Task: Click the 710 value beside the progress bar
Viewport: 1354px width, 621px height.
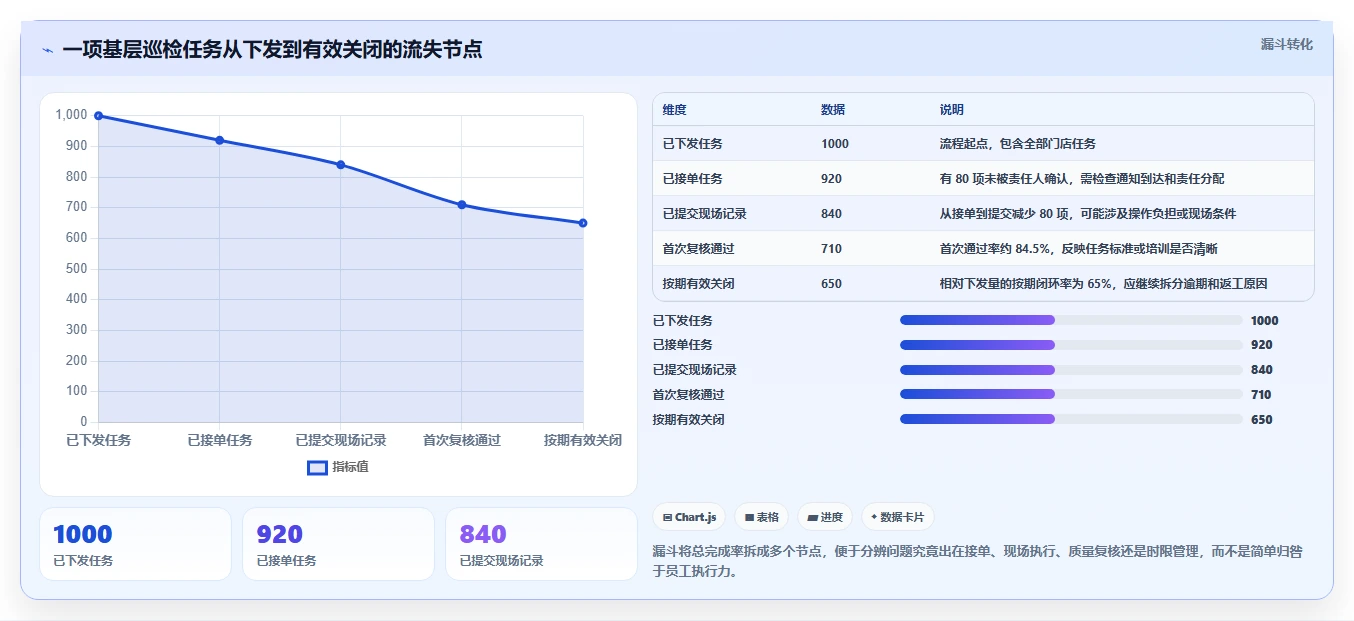Action: tap(1261, 395)
